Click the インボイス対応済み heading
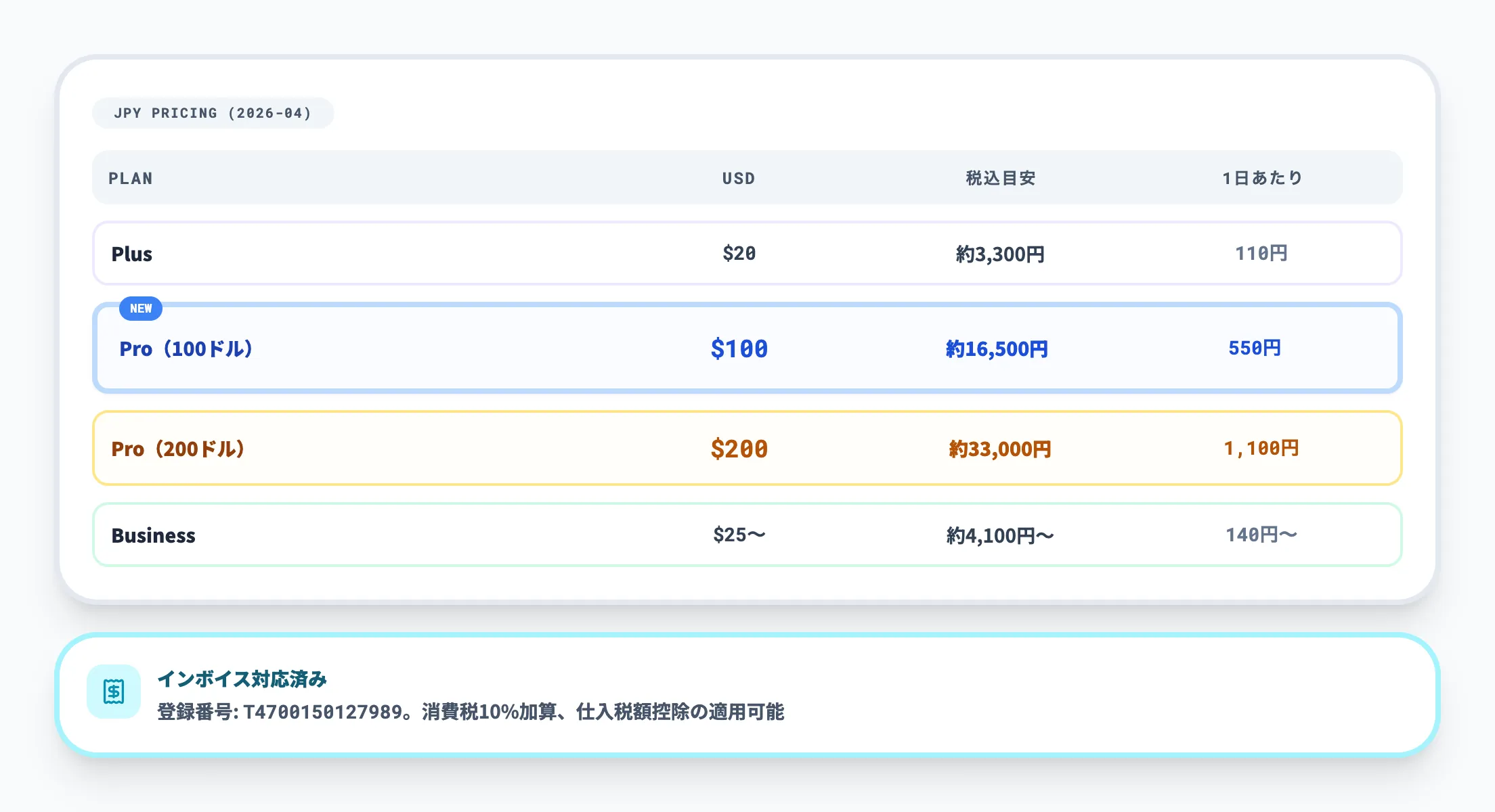 pyautogui.click(x=242, y=679)
